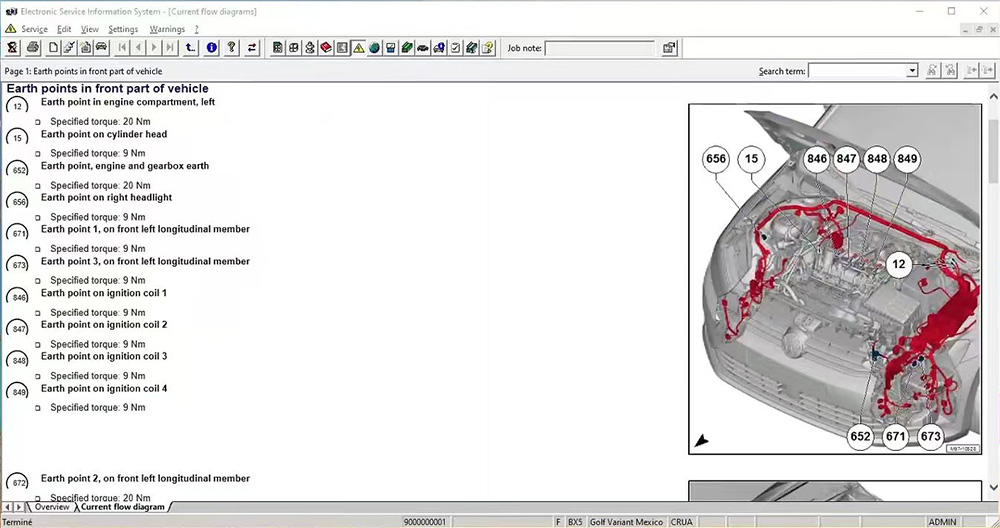Click the clipboard checklist toolbar icon
The height and width of the screenshot is (528, 1000).
(455, 48)
